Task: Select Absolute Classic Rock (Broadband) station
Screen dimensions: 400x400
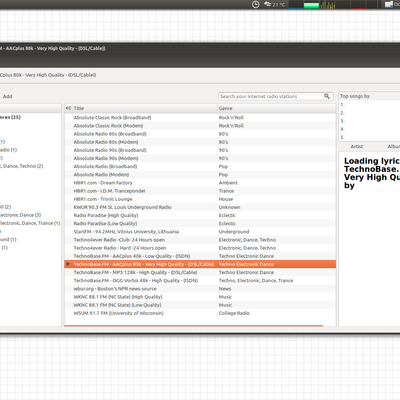Action: [200, 117]
